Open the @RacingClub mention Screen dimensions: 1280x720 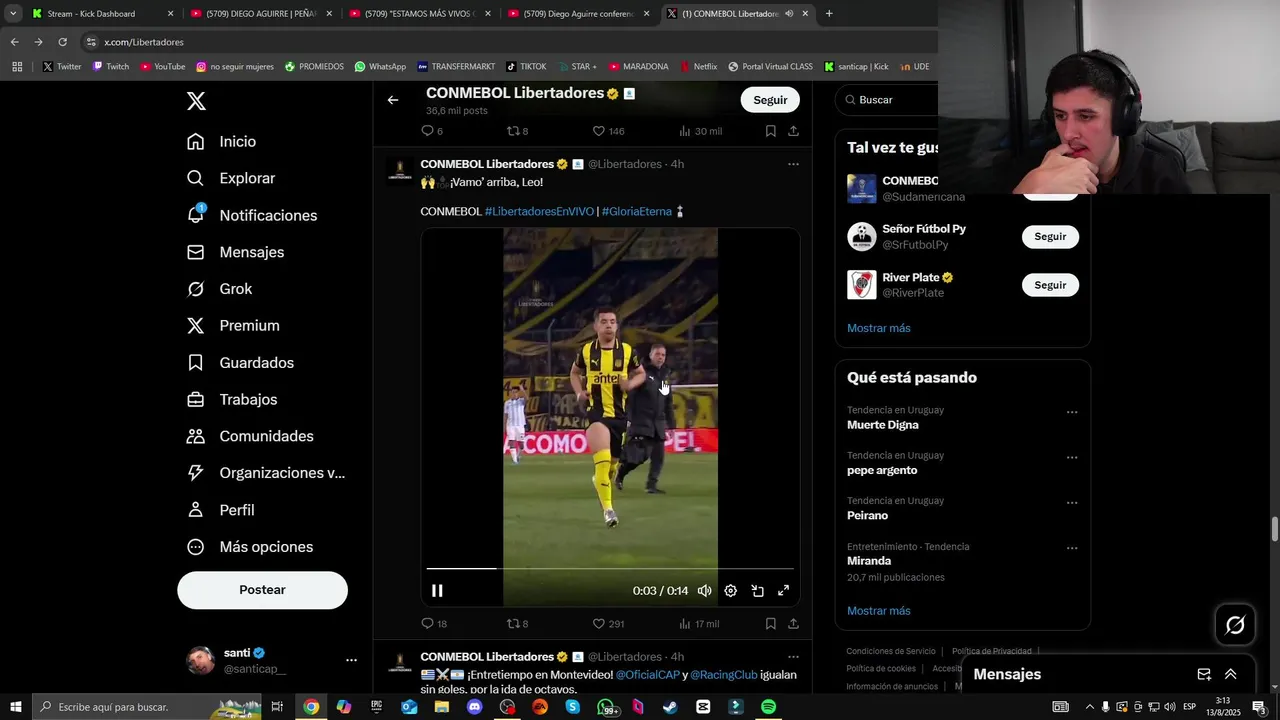pos(724,675)
